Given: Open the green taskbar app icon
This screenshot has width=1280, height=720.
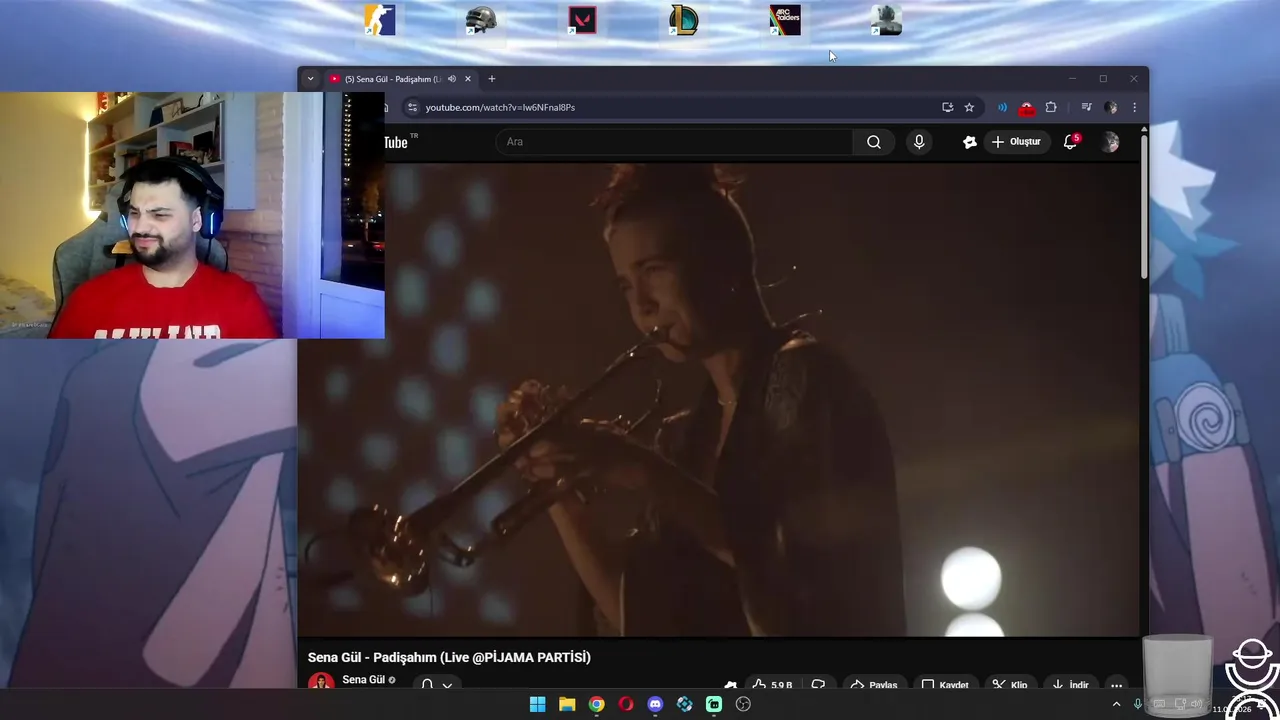Looking at the screenshot, I should click(714, 704).
